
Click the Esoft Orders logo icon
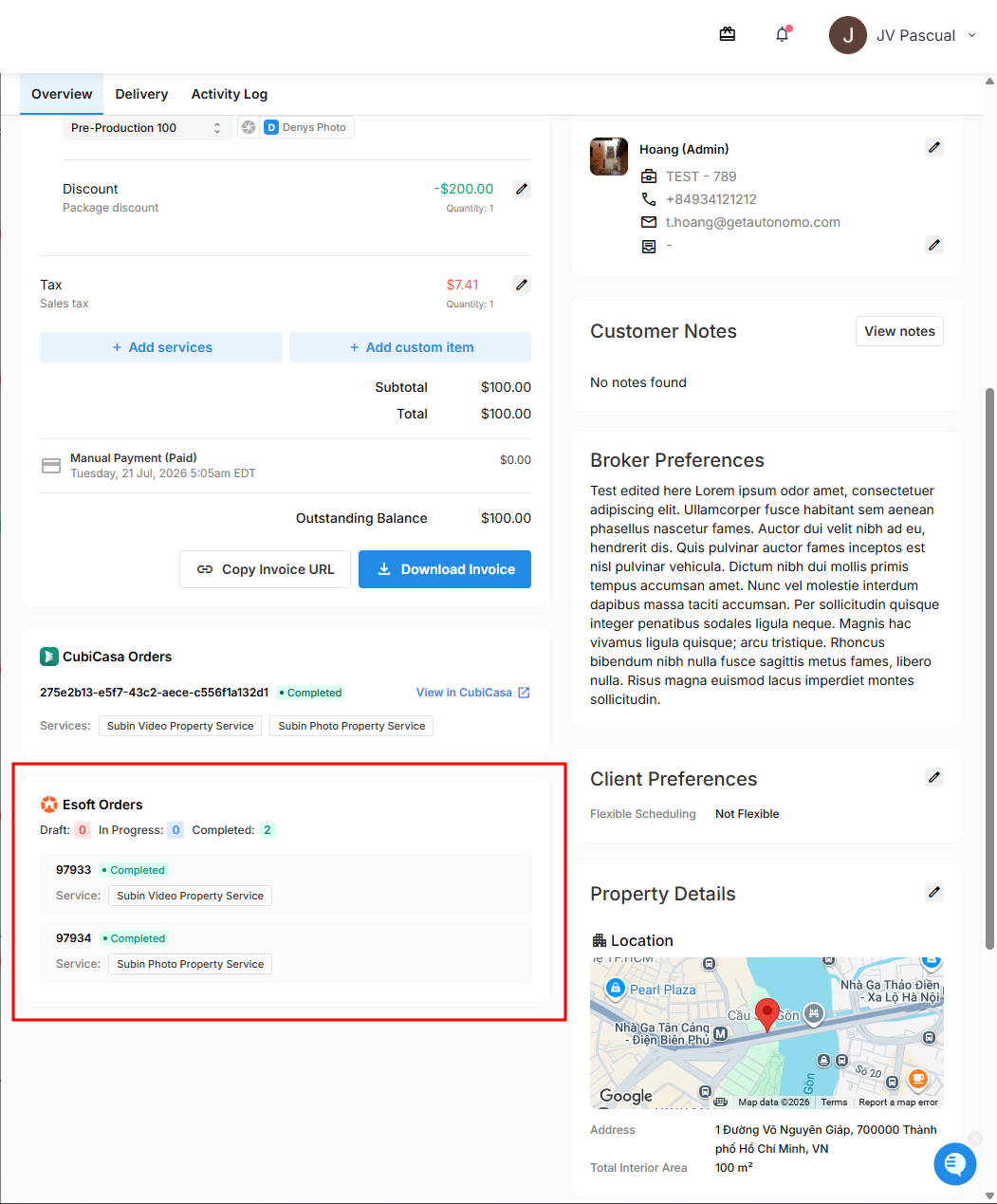49,805
